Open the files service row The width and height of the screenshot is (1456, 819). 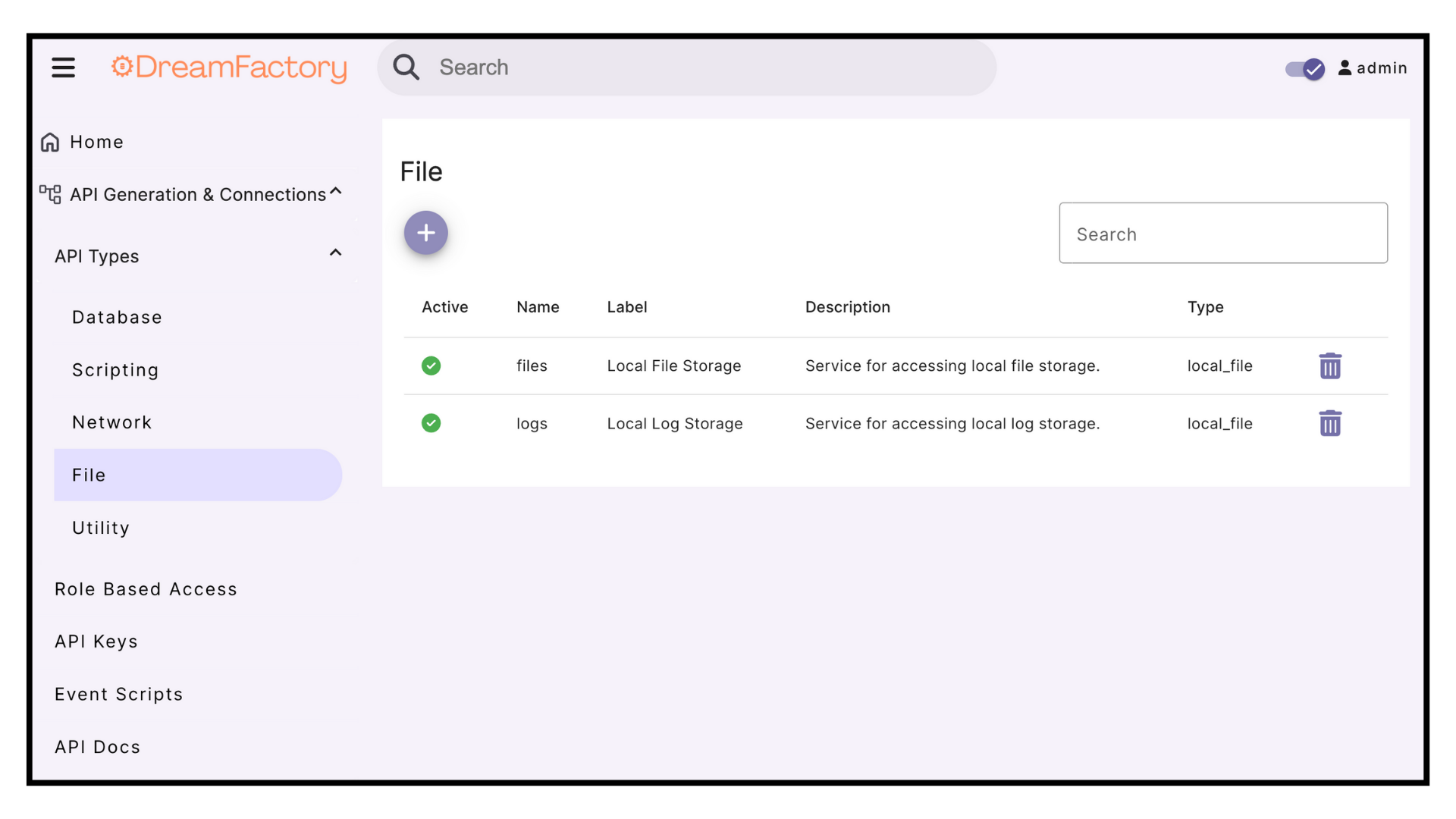coord(532,366)
